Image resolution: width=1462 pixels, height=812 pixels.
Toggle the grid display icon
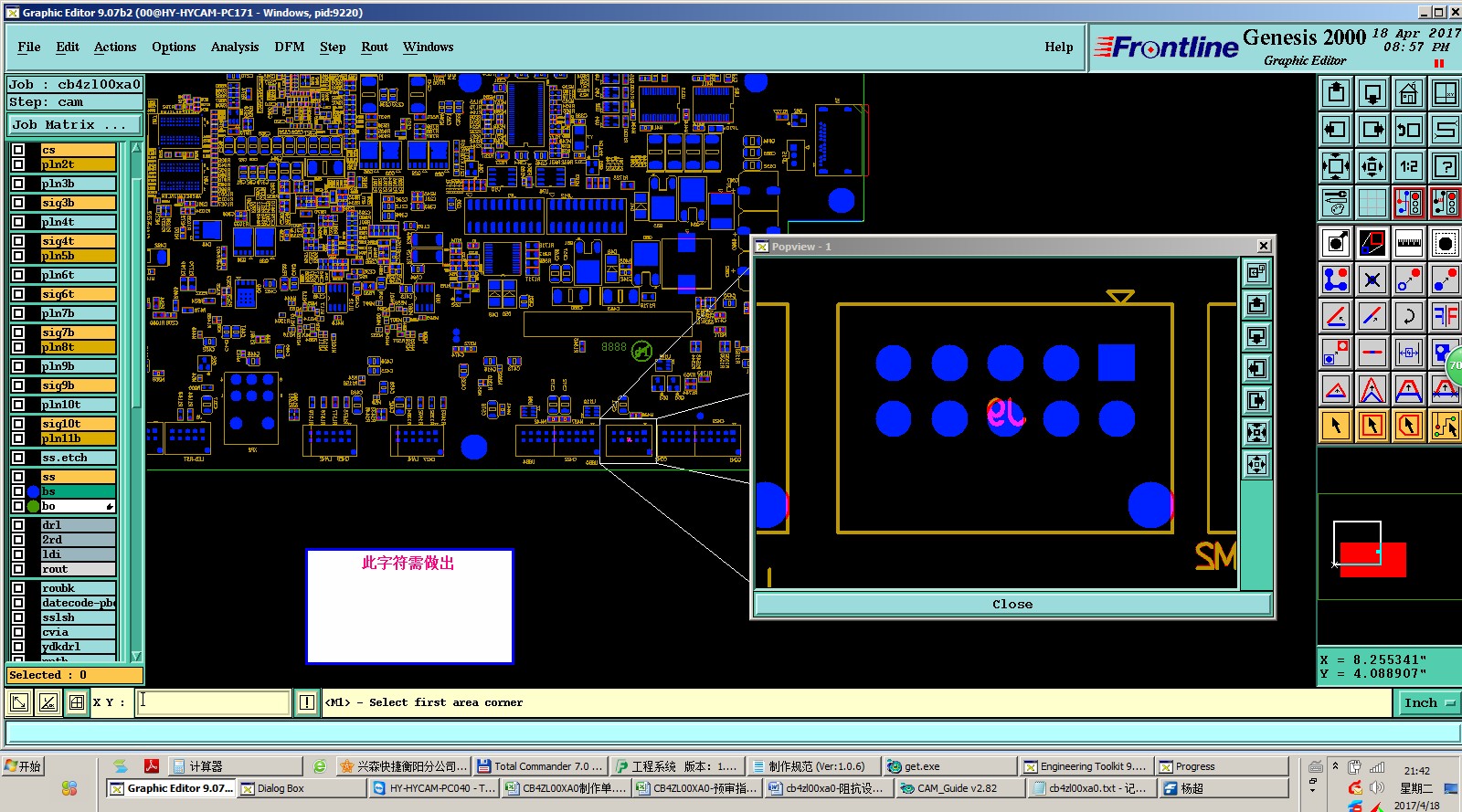tap(1372, 203)
